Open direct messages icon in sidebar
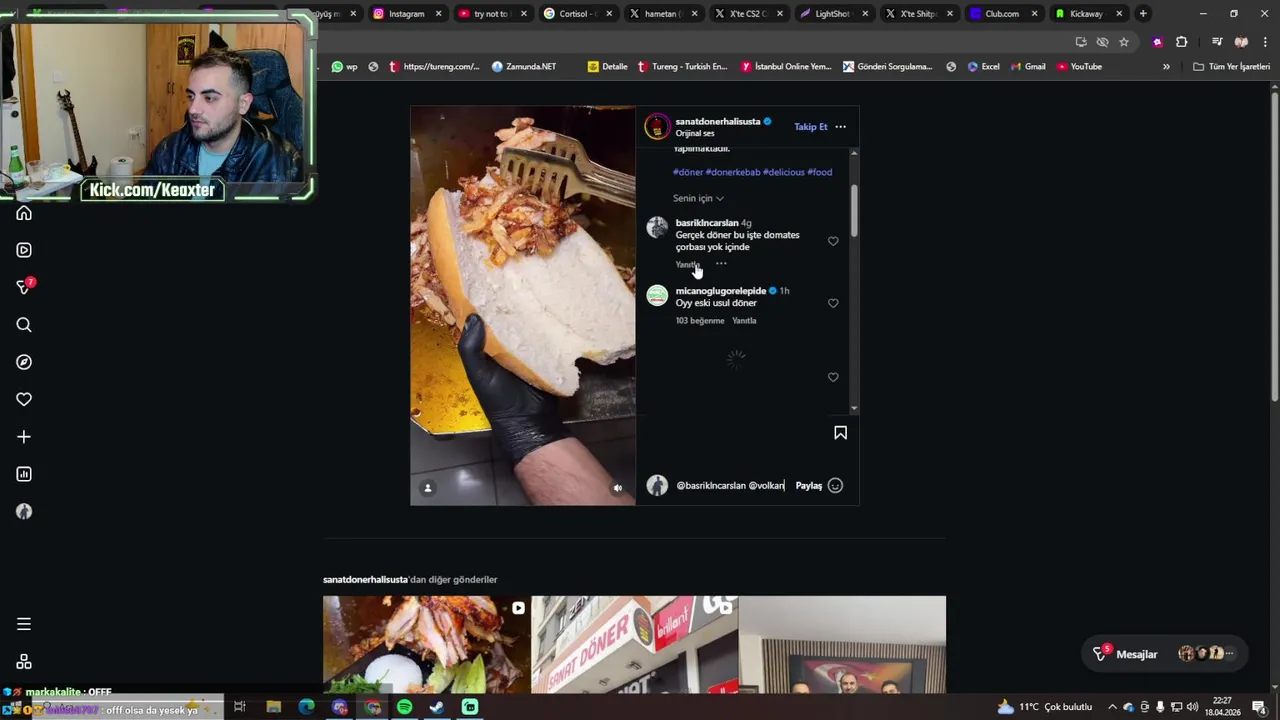1280x720 pixels. click(x=24, y=287)
